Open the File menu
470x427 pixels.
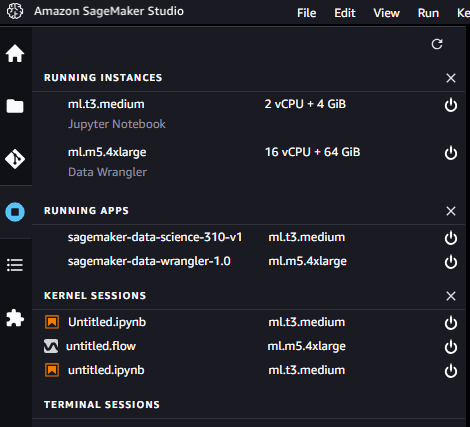tap(306, 13)
